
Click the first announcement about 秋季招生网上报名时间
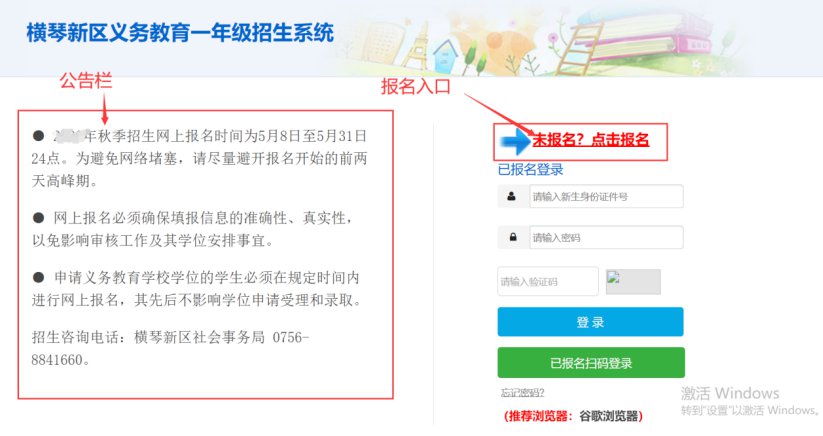199,158
